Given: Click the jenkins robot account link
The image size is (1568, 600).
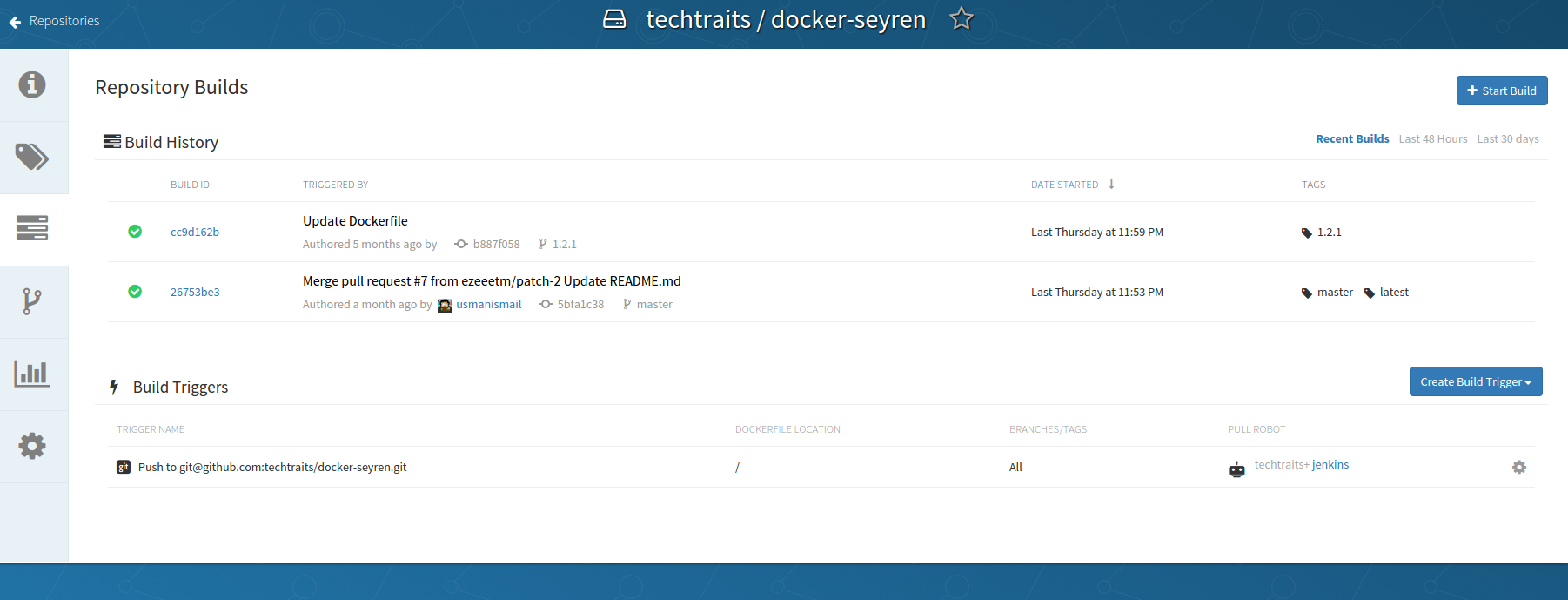Looking at the screenshot, I should [x=1330, y=465].
